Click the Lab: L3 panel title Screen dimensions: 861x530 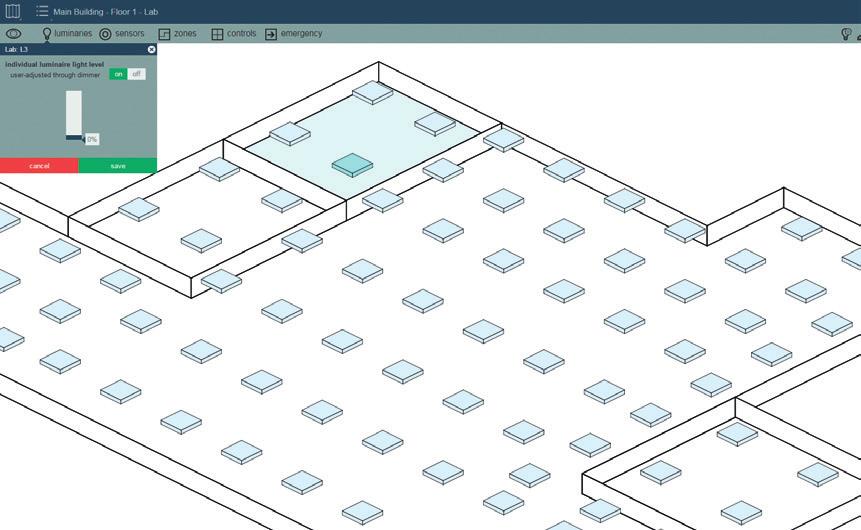(x=16, y=49)
